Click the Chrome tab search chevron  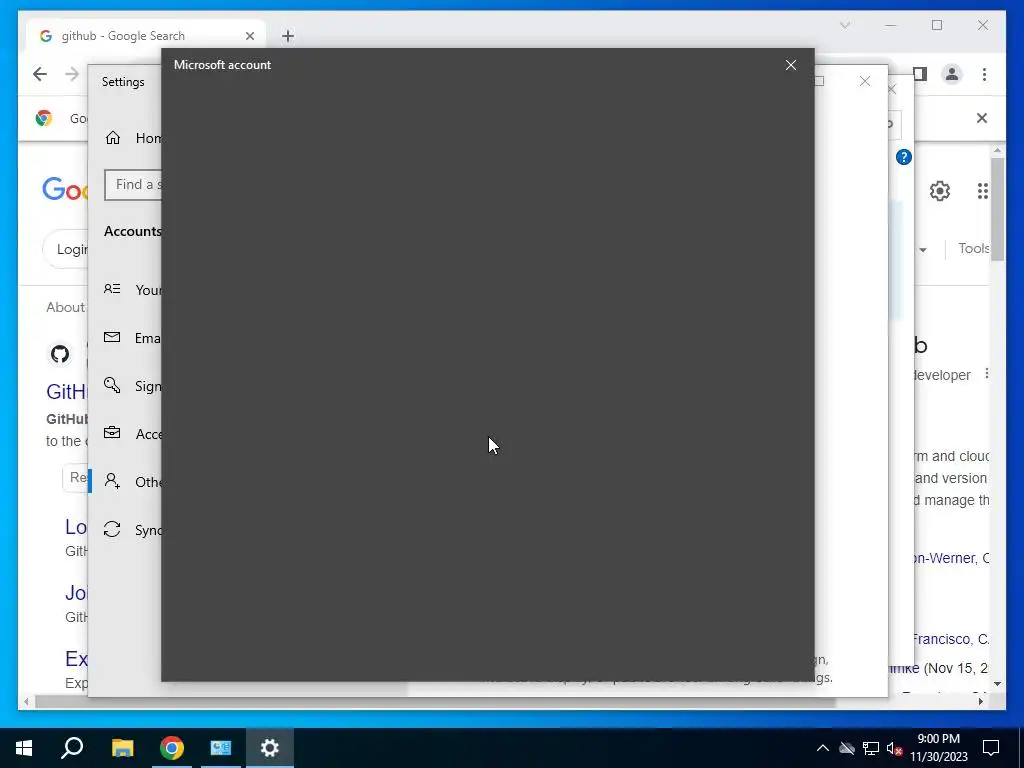point(844,25)
